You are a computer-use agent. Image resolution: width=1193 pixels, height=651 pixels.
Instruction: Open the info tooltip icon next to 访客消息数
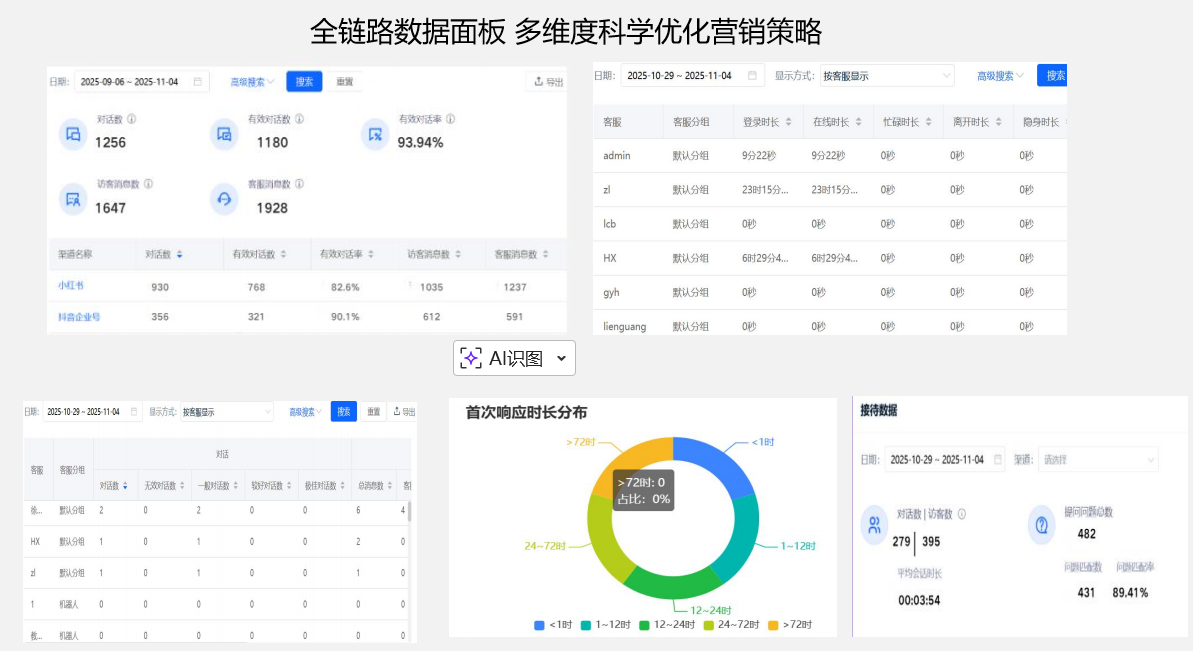(x=148, y=183)
